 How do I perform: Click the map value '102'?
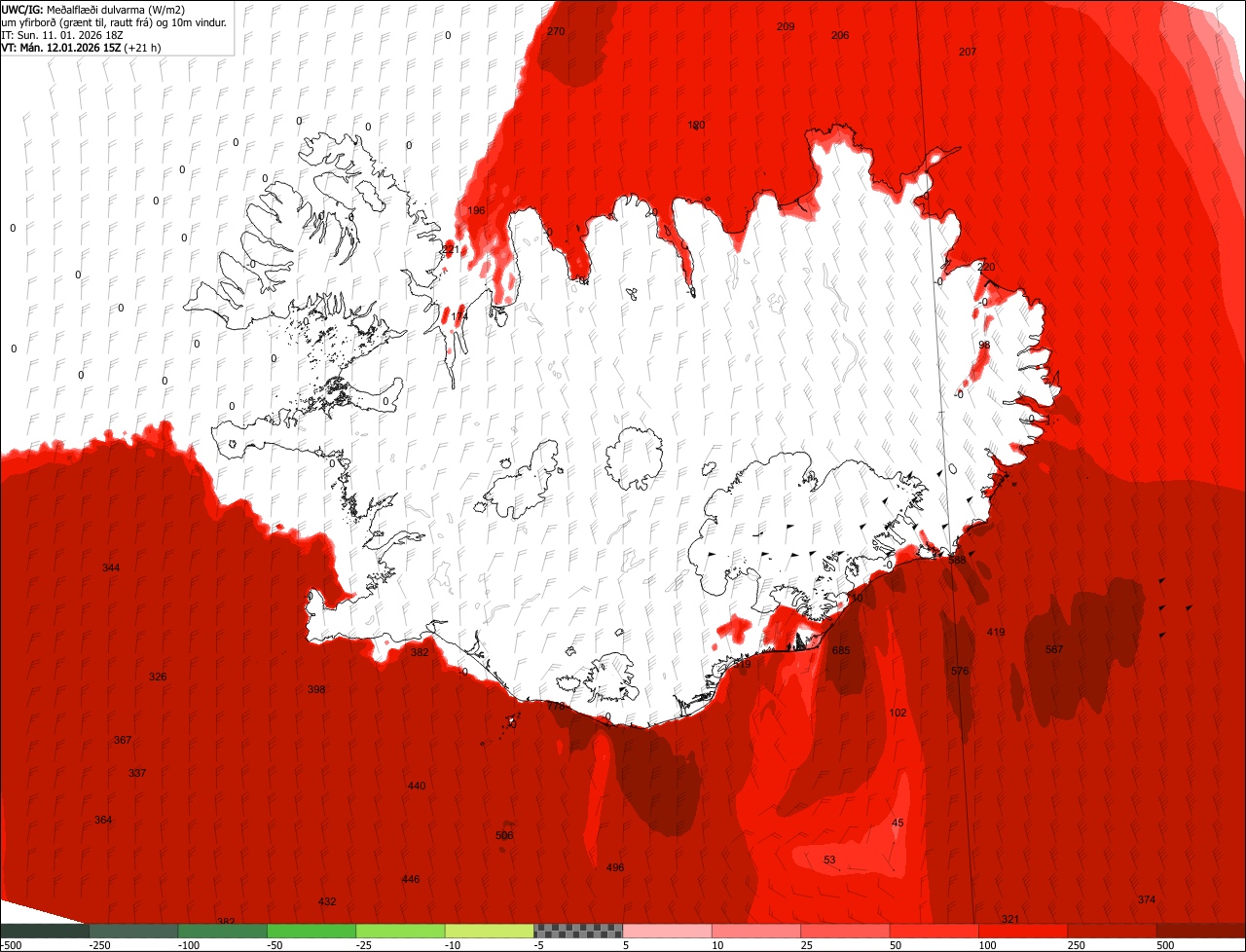tap(898, 713)
